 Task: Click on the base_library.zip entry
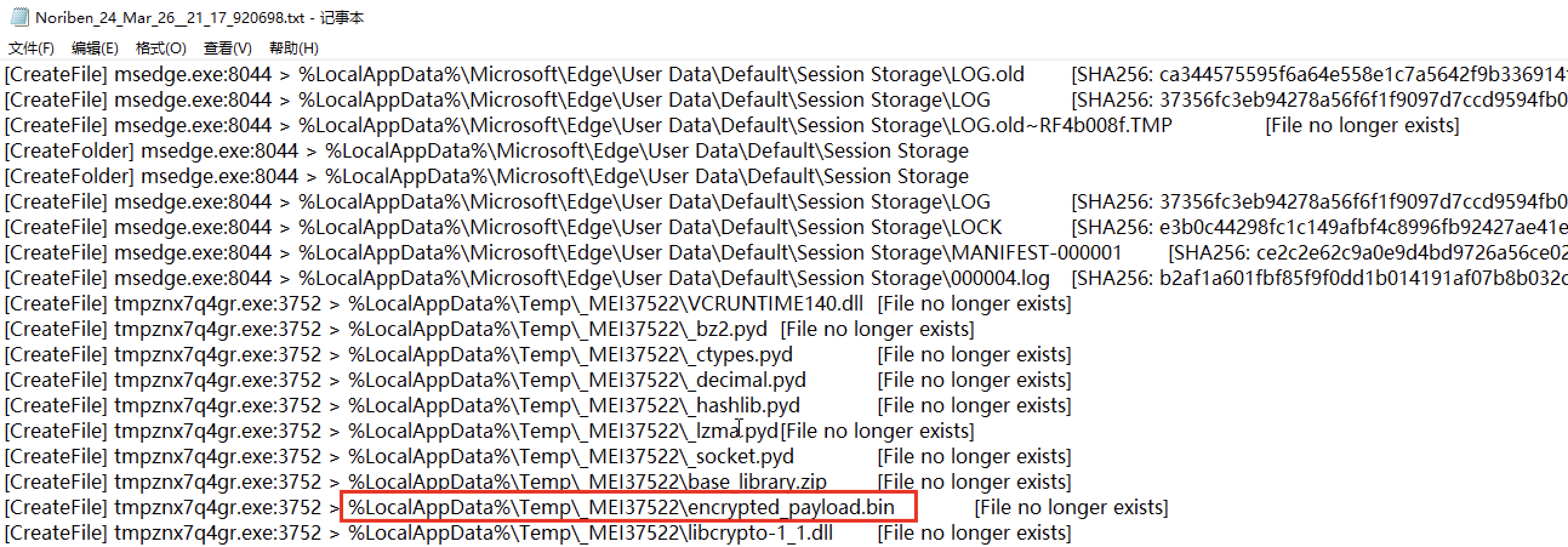pos(757,482)
